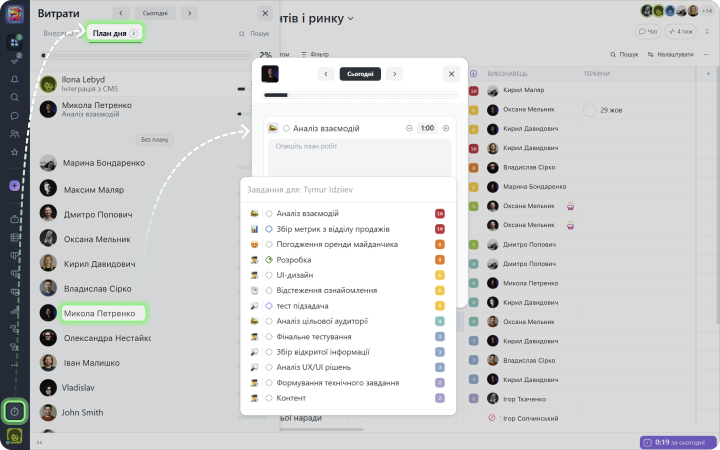The image size is (720, 450).
Task: Close the daily plan popup with X
Action: click(451, 74)
